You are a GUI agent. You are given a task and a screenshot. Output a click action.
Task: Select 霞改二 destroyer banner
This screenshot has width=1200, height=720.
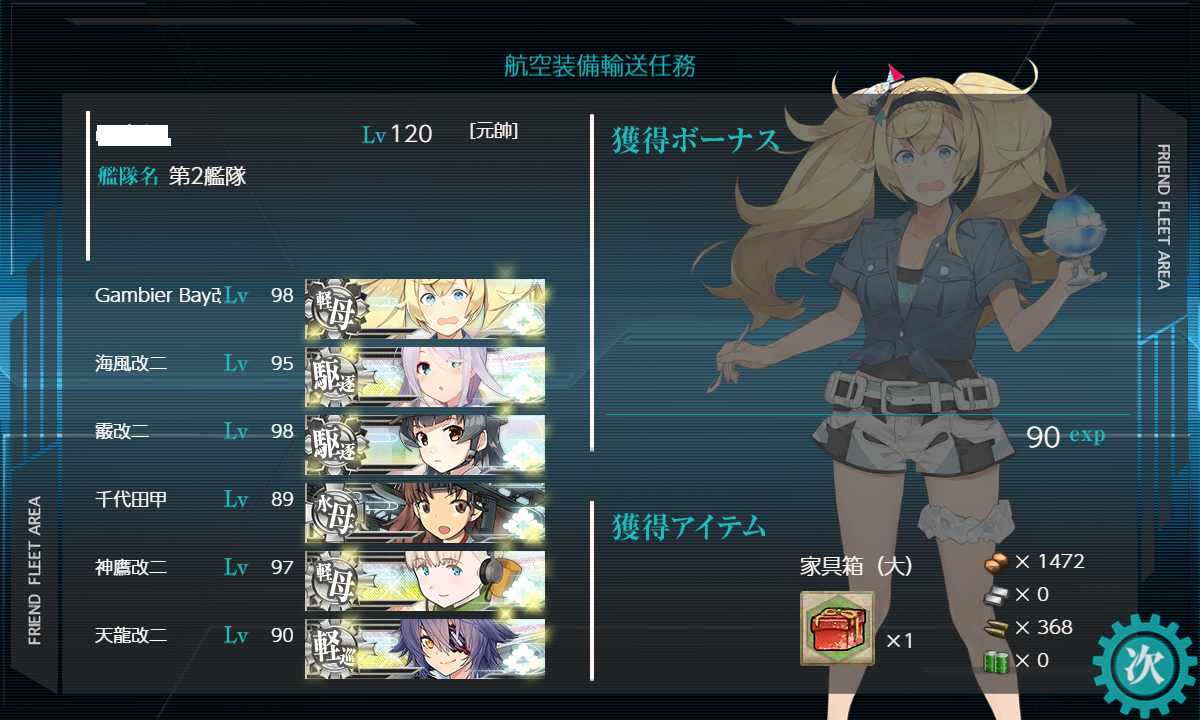coord(425,445)
